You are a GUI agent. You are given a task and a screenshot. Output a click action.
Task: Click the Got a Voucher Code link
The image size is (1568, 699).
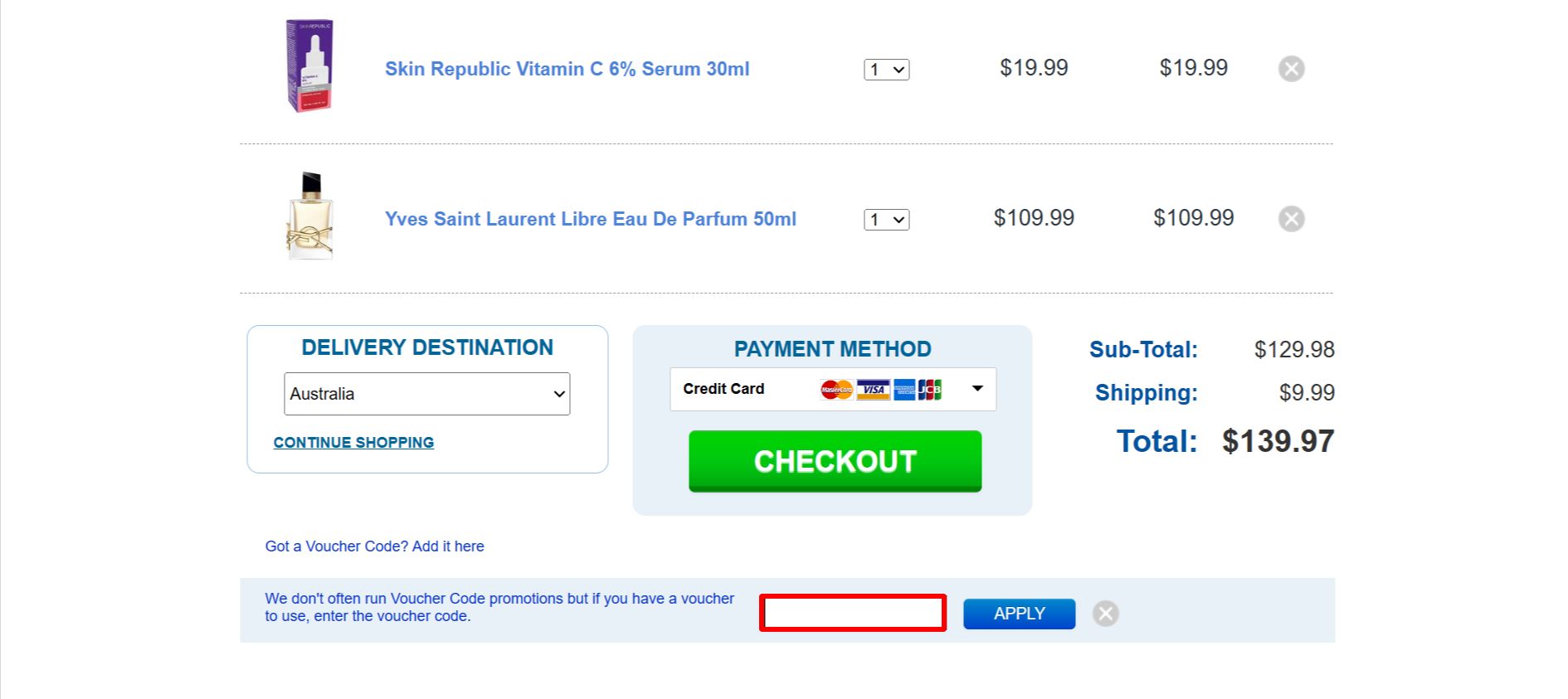click(373, 546)
